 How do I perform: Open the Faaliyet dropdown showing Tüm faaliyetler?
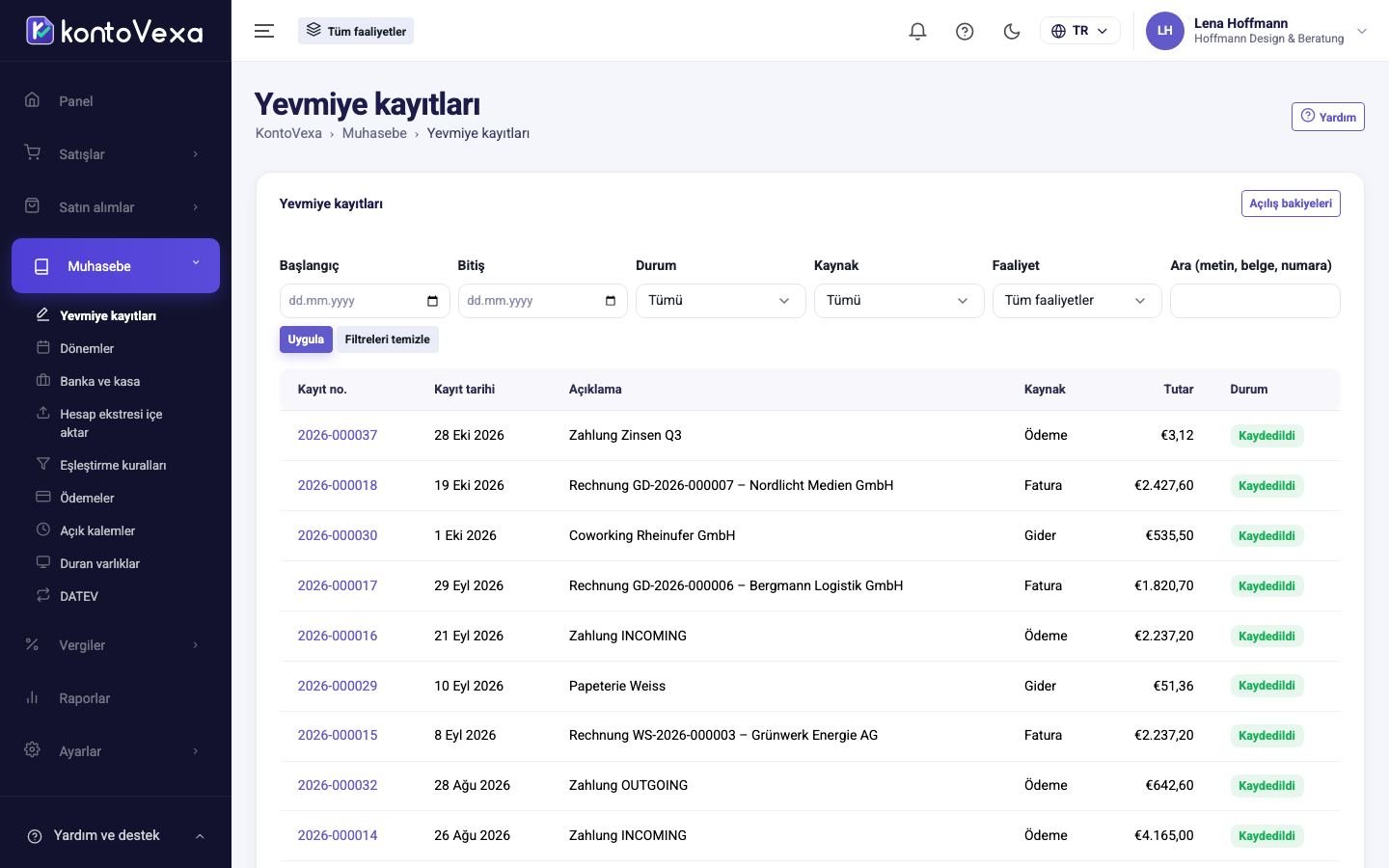[1076, 301]
